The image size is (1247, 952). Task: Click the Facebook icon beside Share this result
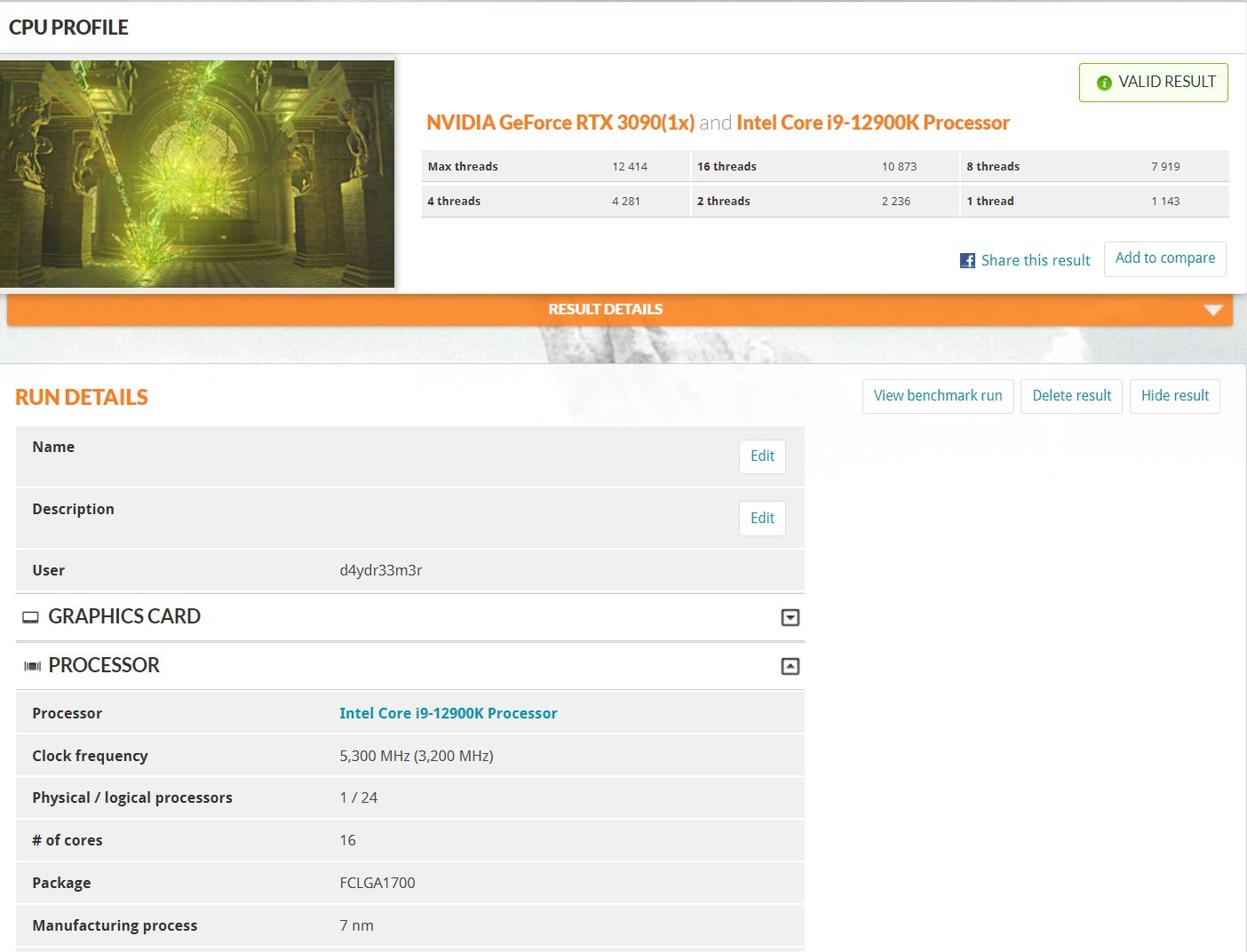coord(967,260)
